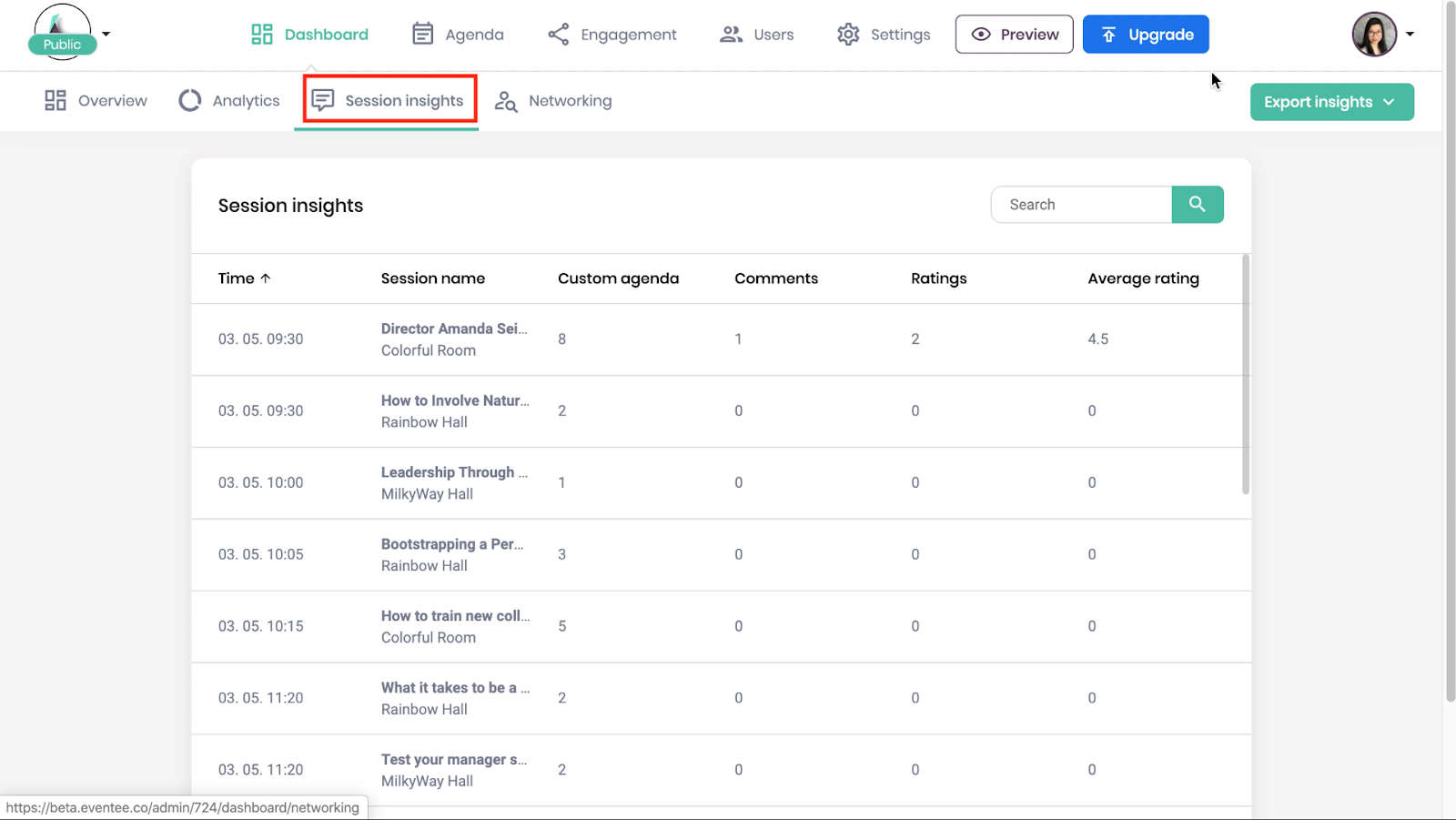Screen dimensions: 1456x820
Task: Open Agenda via its calendar icon
Action: click(x=422, y=35)
